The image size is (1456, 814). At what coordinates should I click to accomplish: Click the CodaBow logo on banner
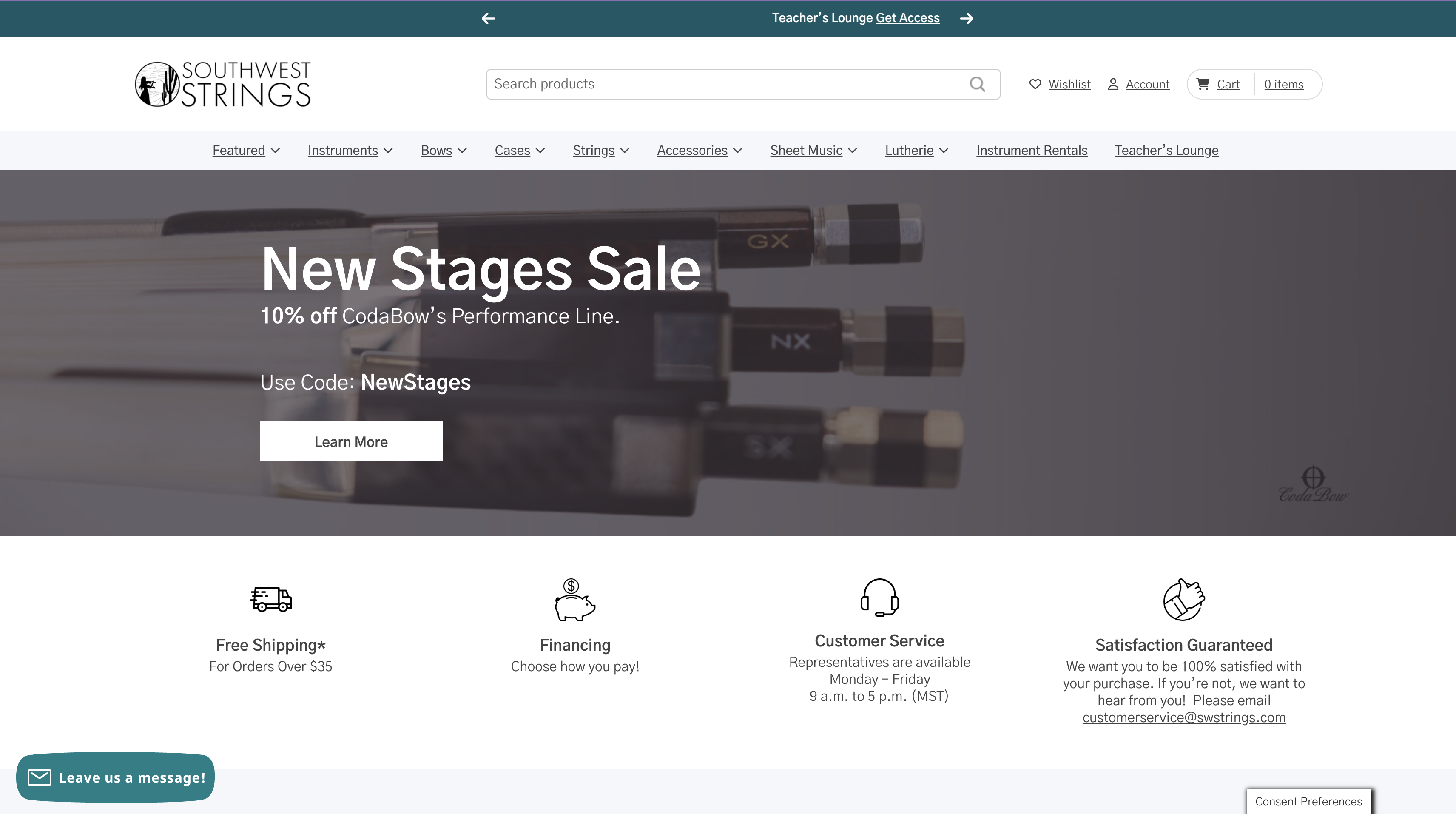(x=1313, y=484)
